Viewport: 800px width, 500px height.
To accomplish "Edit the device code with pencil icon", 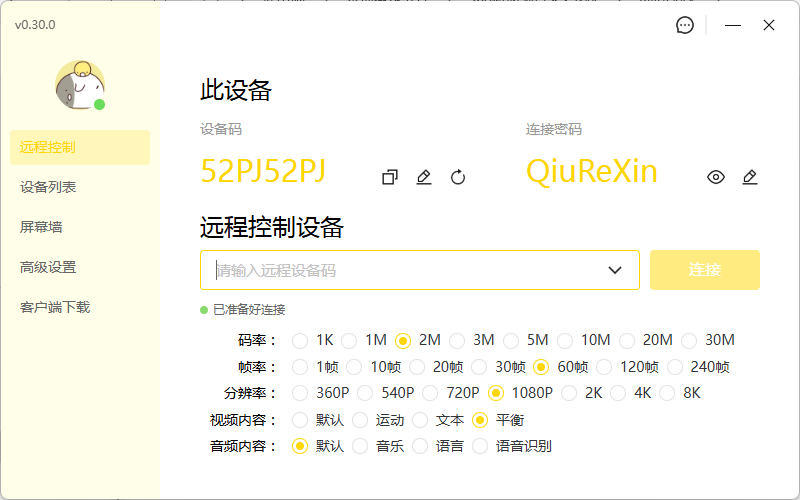I will coord(424,177).
